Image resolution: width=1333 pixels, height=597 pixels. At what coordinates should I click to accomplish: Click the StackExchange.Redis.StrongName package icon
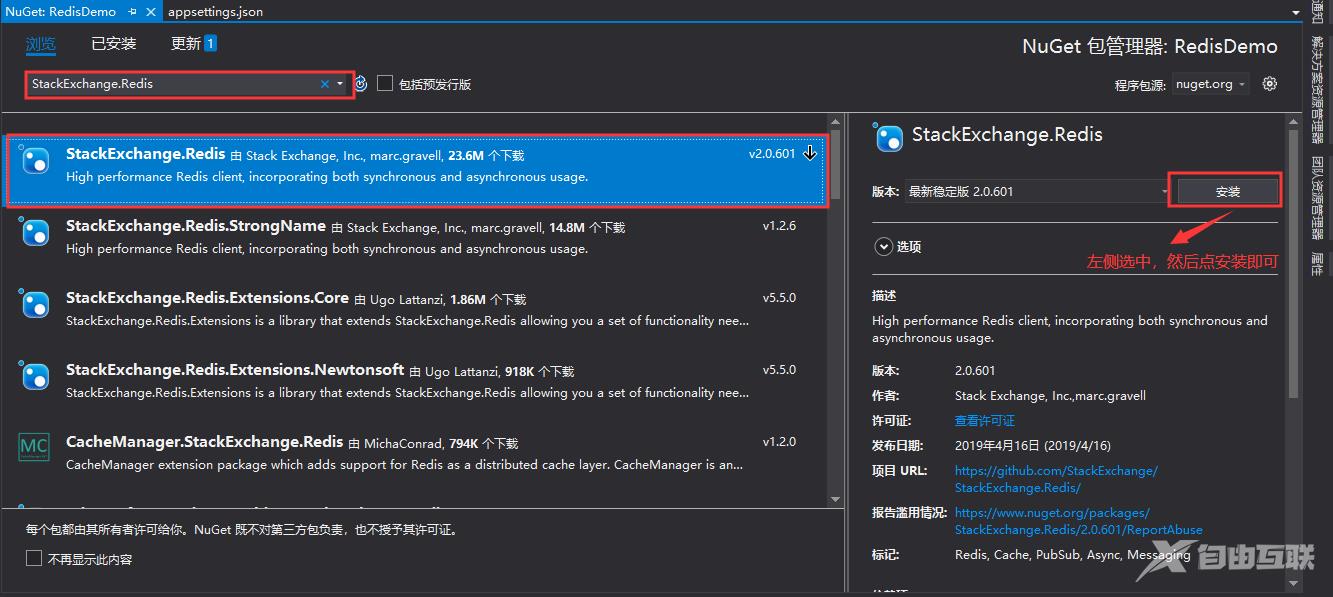click(x=35, y=233)
